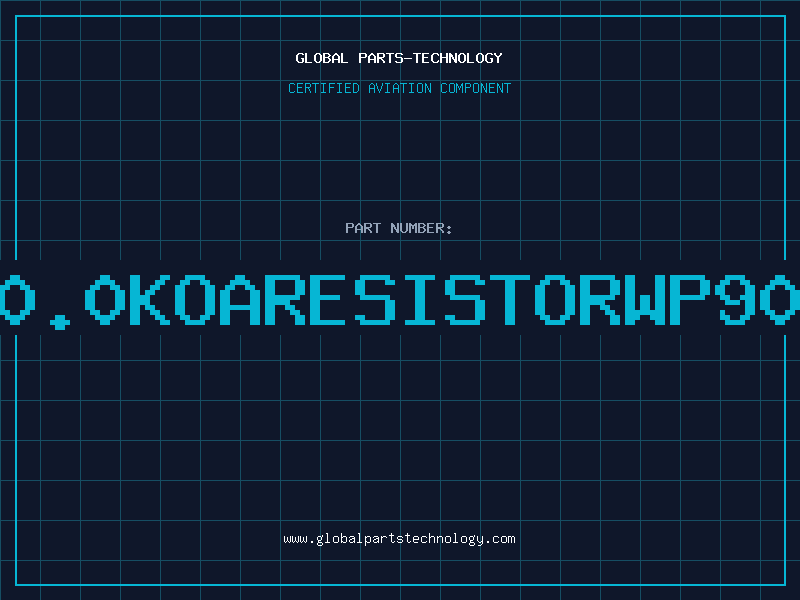Click the word COMPONENT in subtitle
The height and width of the screenshot is (600, 800).
(476, 88)
